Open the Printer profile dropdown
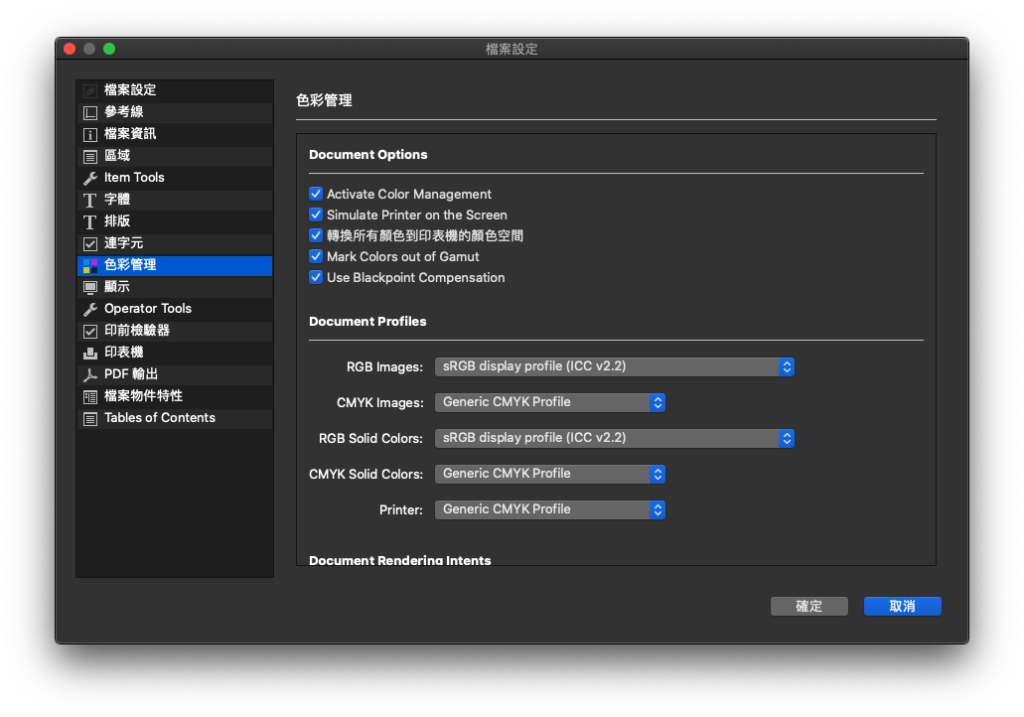 click(550, 509)
